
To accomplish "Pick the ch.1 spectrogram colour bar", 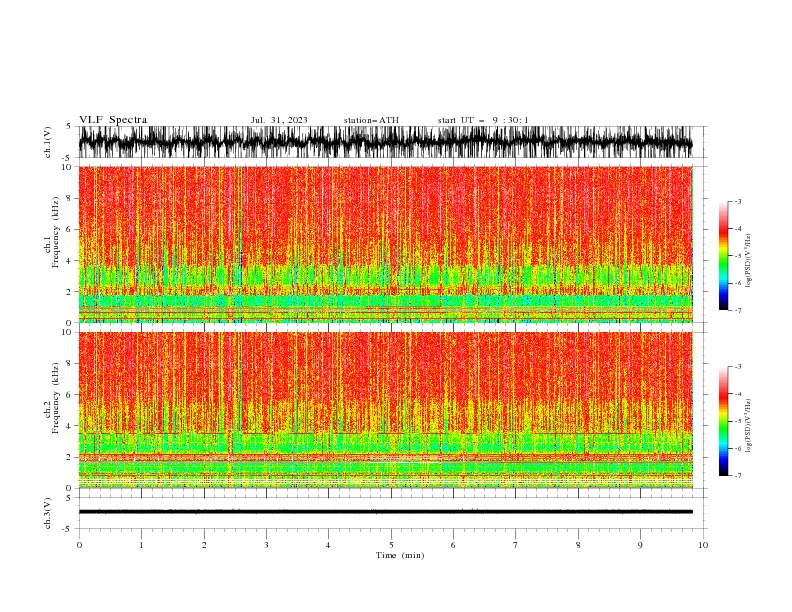I will [x=723, y=256].
